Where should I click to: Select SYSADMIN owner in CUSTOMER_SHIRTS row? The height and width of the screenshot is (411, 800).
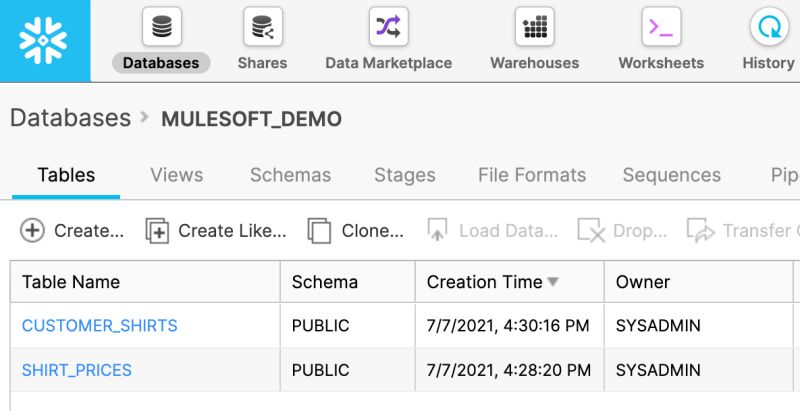click(x=658, y=325)
